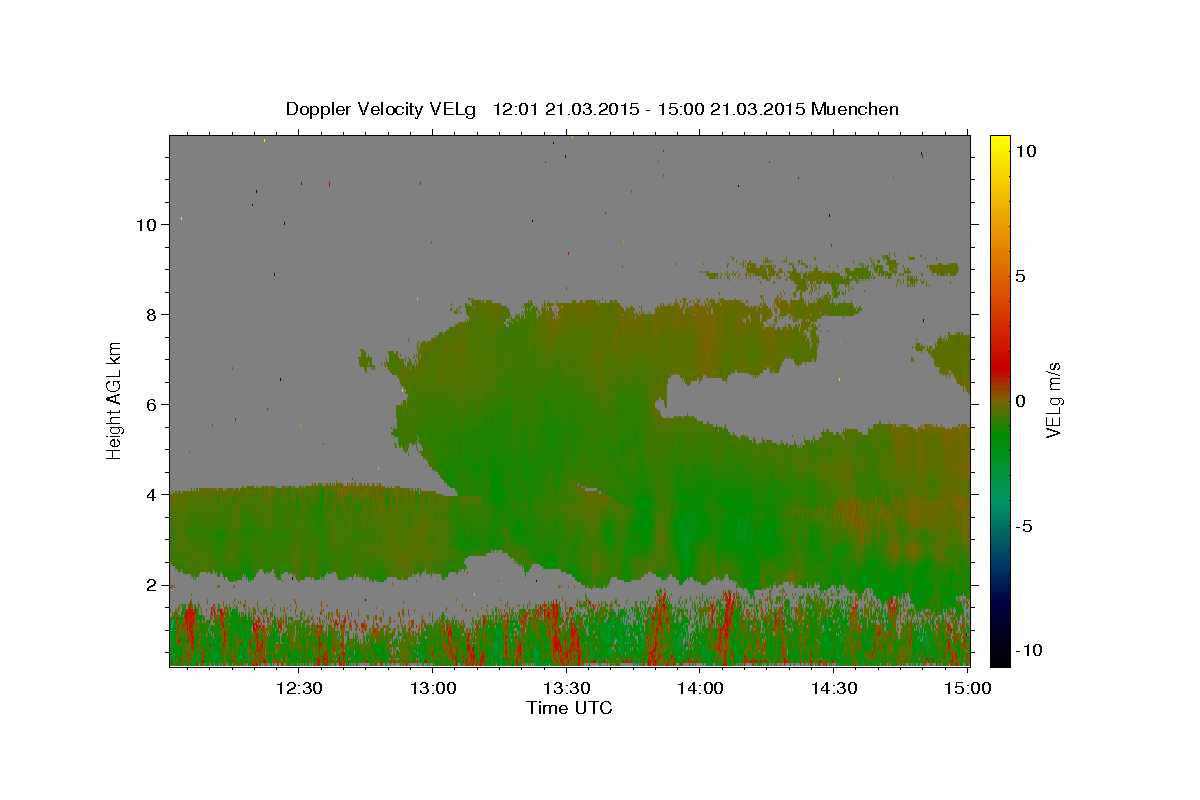Select the 13:00 time tick label
The height and width of the screenshot is (800, 1200).
433,688
